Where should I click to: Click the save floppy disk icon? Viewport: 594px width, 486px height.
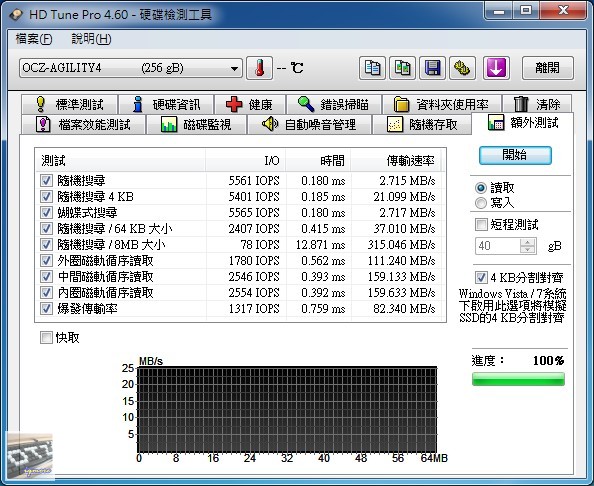pyautogui.click(x=432, y=68)
